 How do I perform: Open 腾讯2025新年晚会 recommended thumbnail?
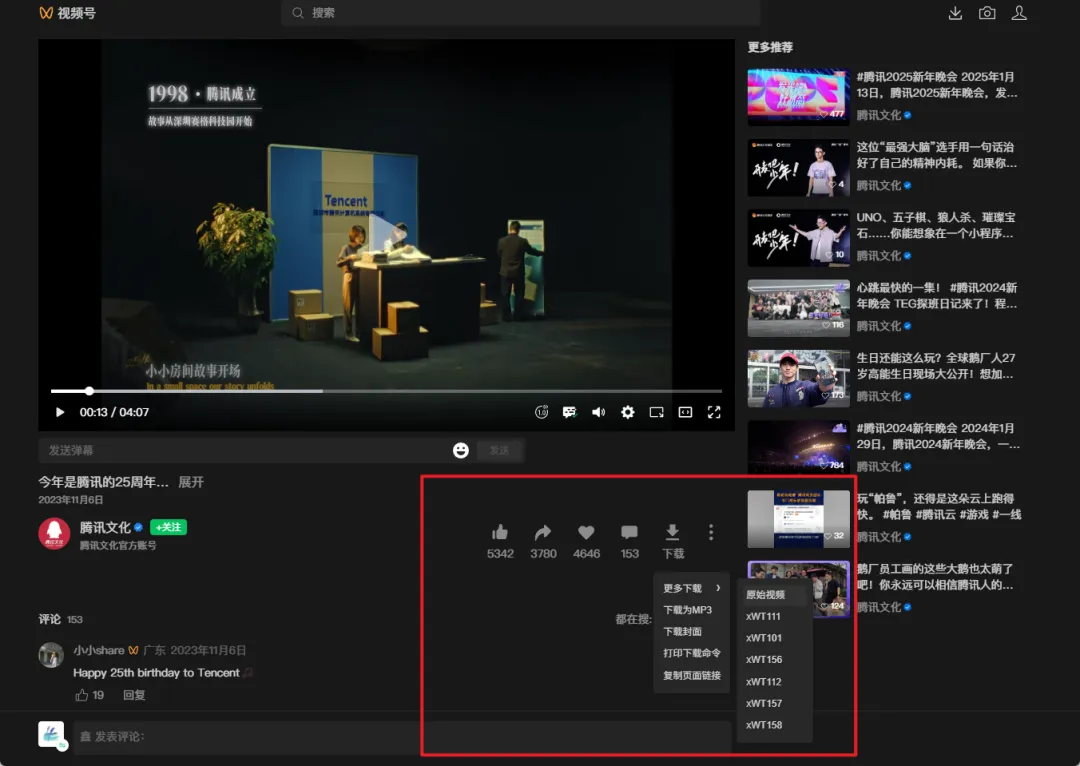point(798,96)
